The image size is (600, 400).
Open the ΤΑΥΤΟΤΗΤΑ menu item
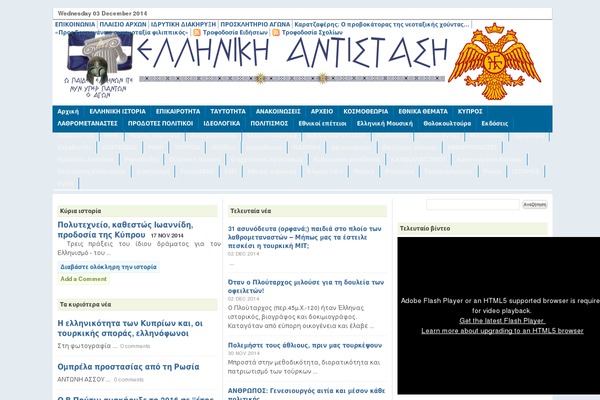point(228,111)
